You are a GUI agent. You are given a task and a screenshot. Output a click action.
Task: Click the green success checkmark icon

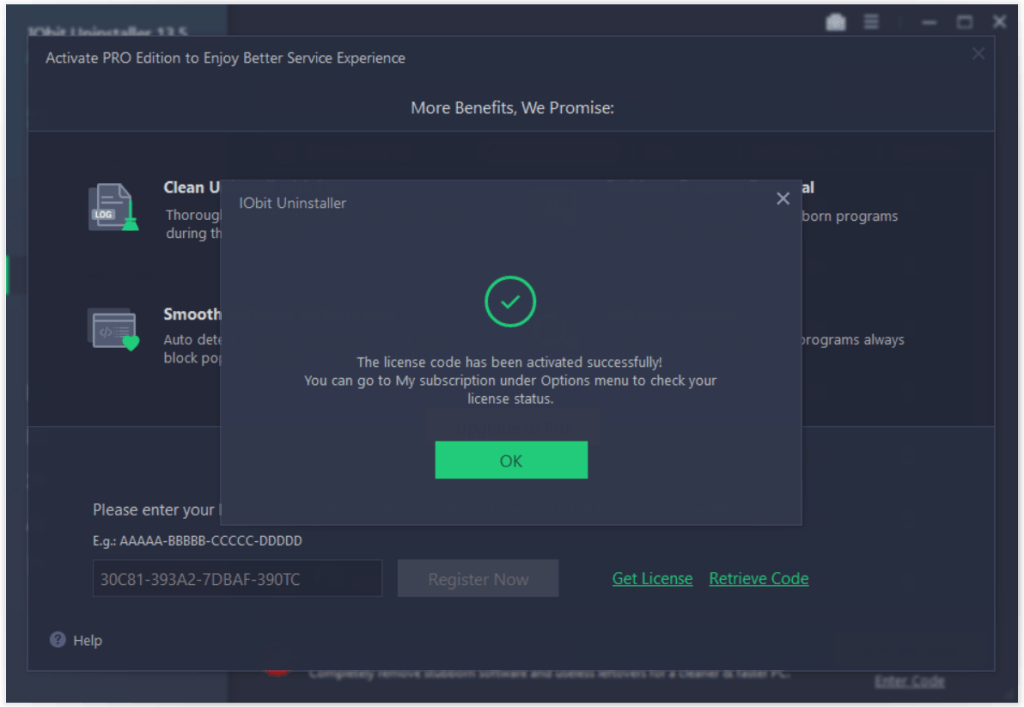(x=511, y=301)
